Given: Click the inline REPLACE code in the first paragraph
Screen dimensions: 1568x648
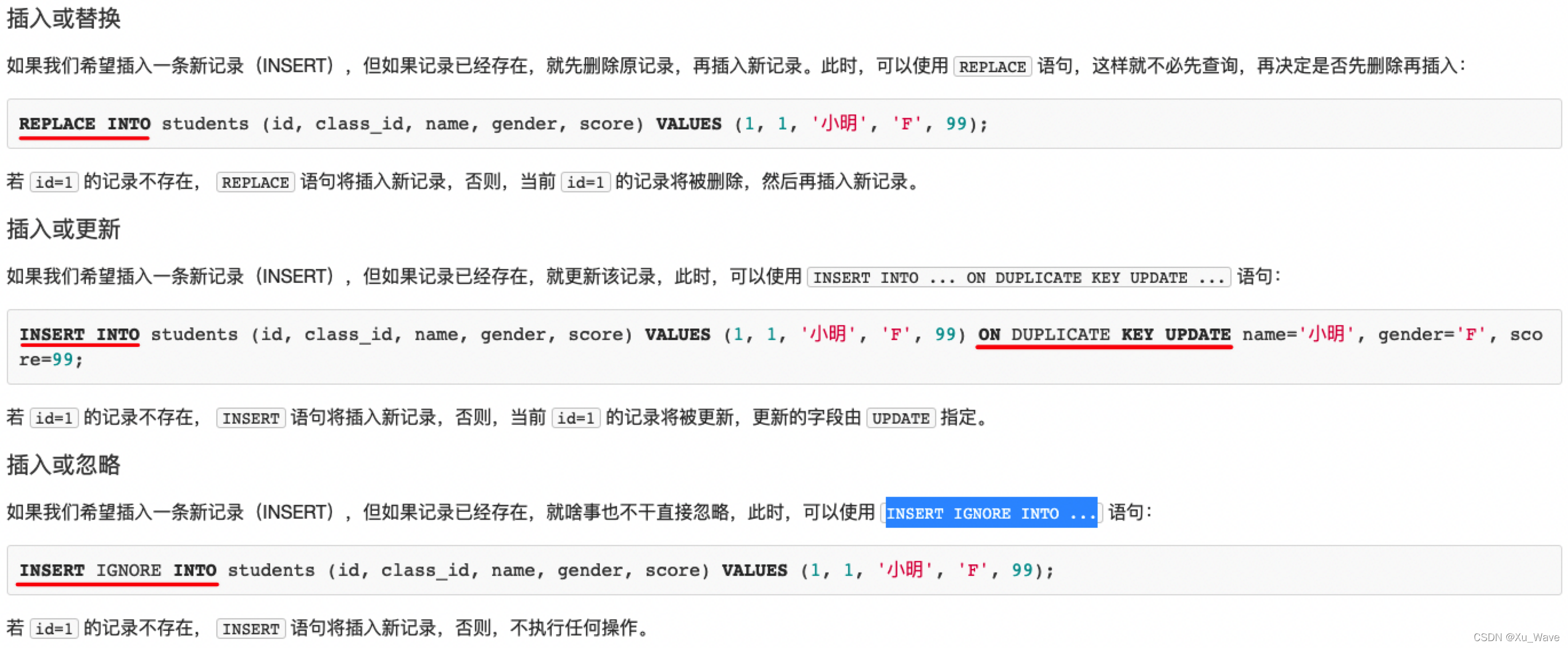Looking at the screenshot, I should [992, 66].
